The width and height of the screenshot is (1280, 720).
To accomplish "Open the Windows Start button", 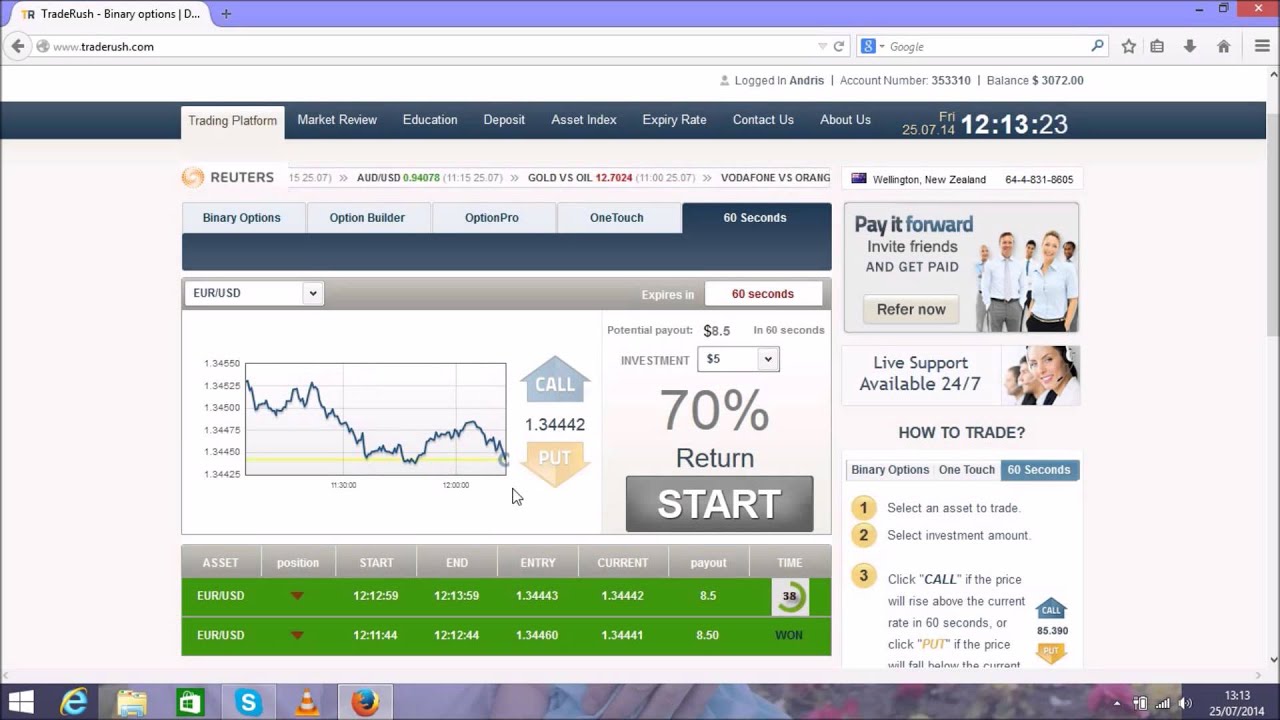I will pyautogui.click(x=20, y=703).
